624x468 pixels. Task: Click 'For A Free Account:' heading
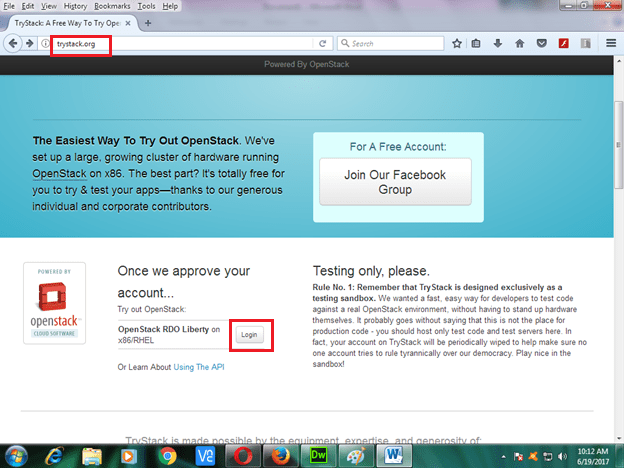[398, 147]
